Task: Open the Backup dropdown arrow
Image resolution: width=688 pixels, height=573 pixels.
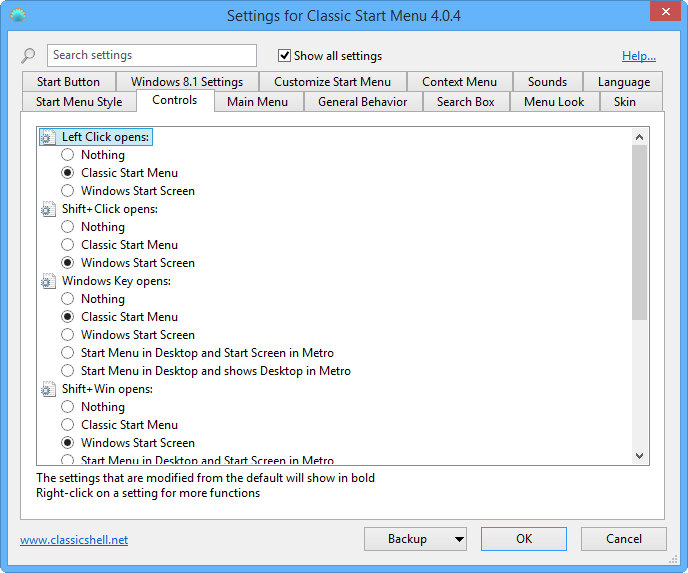Action: pos(459,539)
